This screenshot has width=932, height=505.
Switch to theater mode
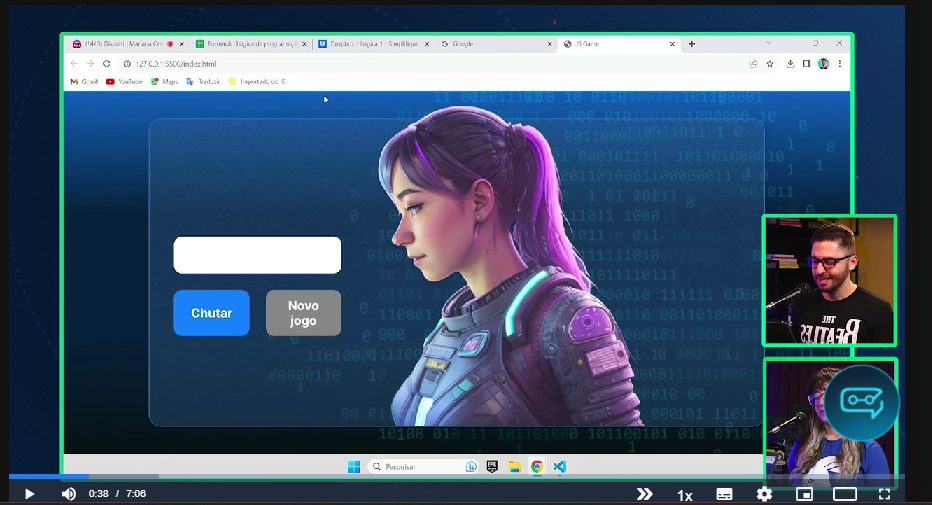pyautogui.click(x=845, y=494)
